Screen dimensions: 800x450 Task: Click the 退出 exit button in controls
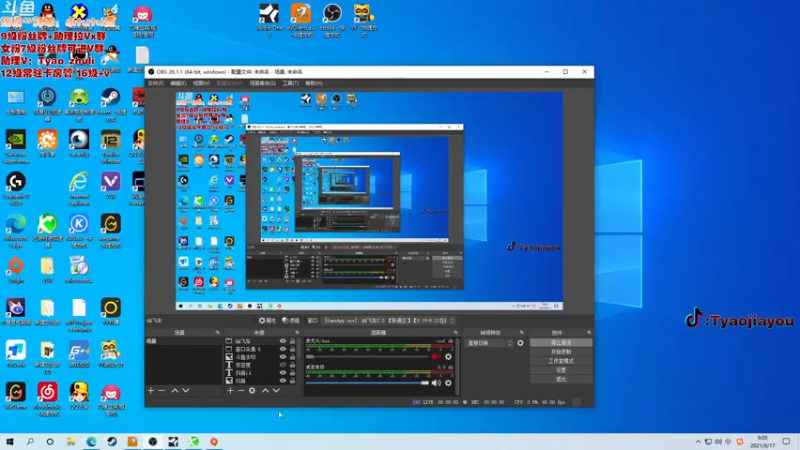[x=561, y=380]
